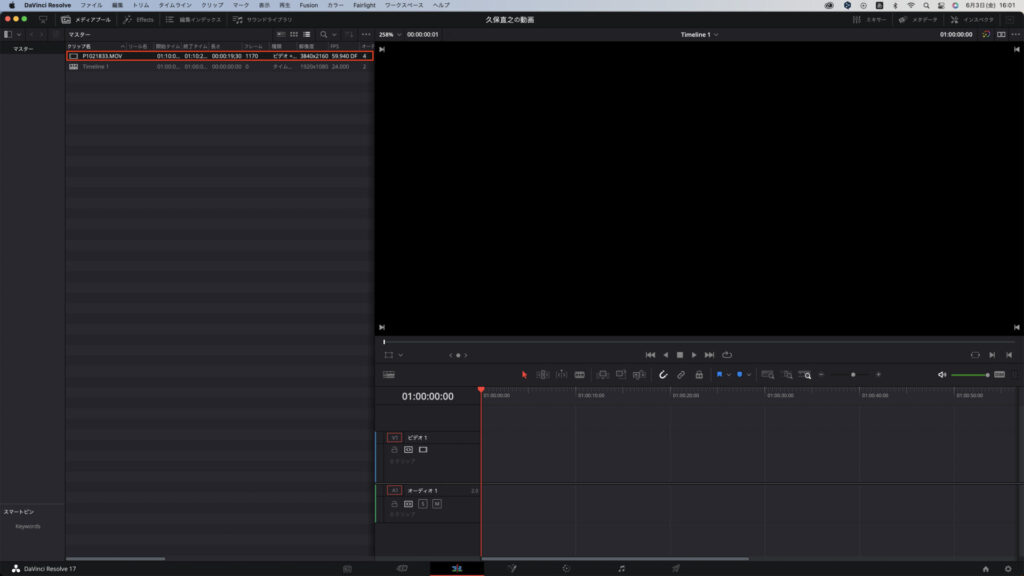Toggle the position lock icon
The width and height of the screenshot is (1024, 576).
coord(699,375)
